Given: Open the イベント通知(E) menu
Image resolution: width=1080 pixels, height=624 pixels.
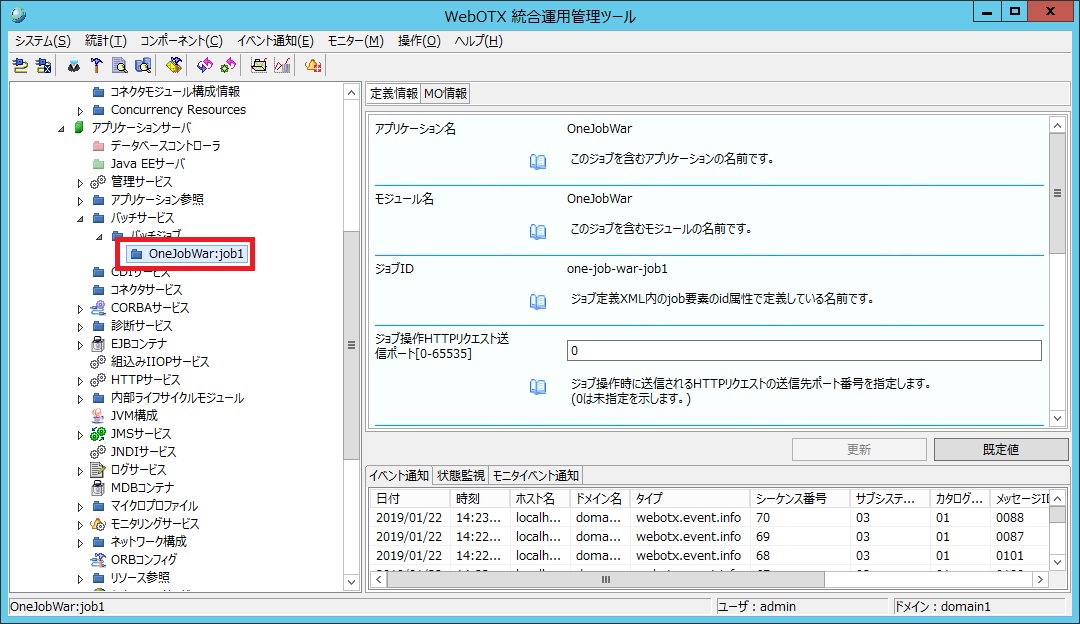Looking at the screenshot, I should click(x=274, y=41).
